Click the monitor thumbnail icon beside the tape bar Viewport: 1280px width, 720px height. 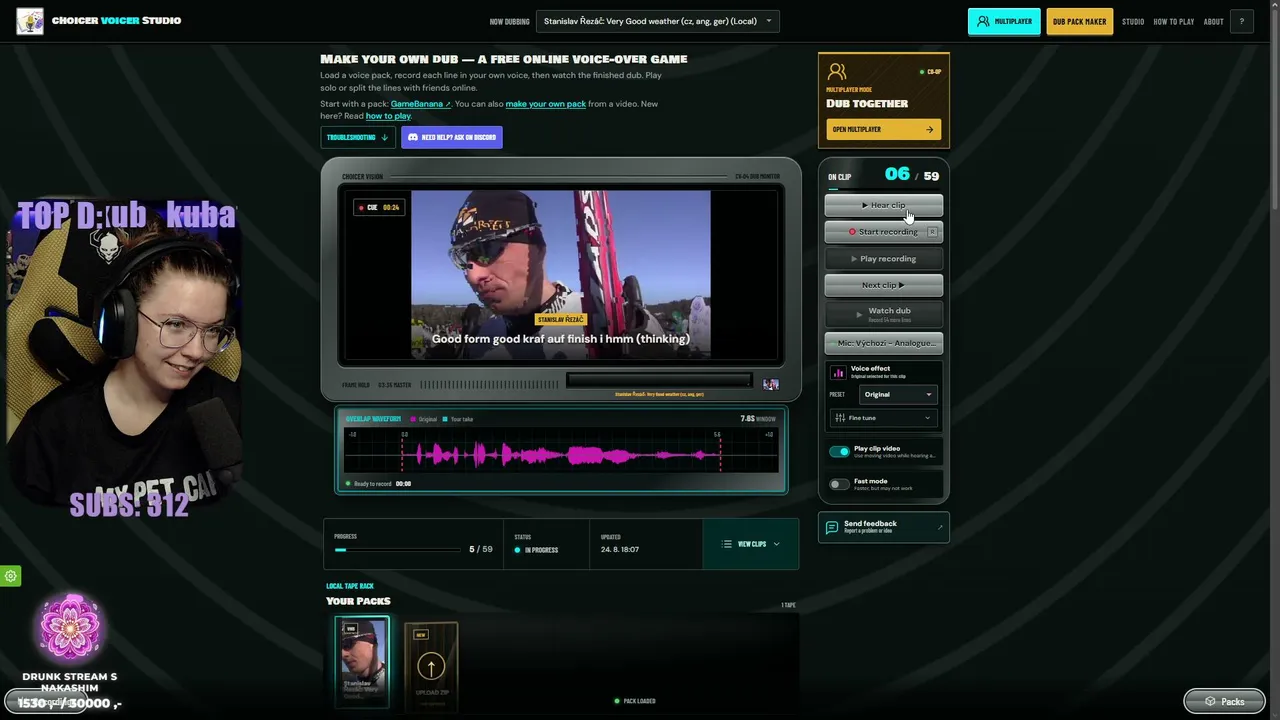[x=771, y=384]
